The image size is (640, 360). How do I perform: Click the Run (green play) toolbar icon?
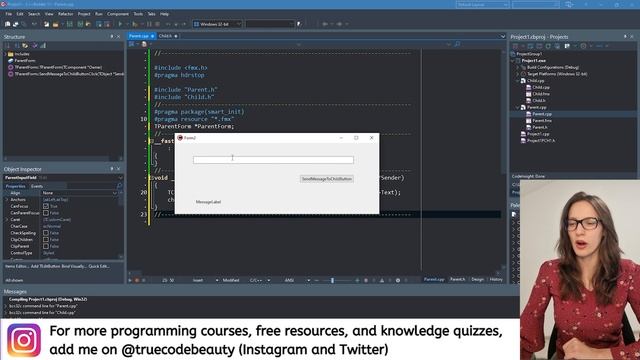pyautogui.click(x=120, y=24)
